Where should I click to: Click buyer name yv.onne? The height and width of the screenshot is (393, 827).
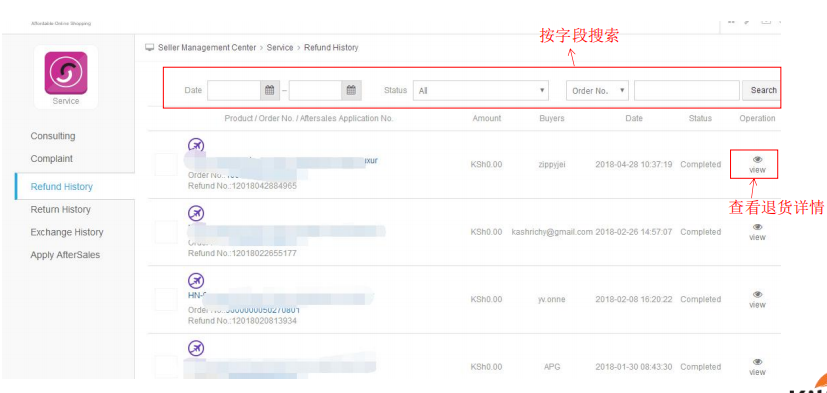tap(552, 300)
